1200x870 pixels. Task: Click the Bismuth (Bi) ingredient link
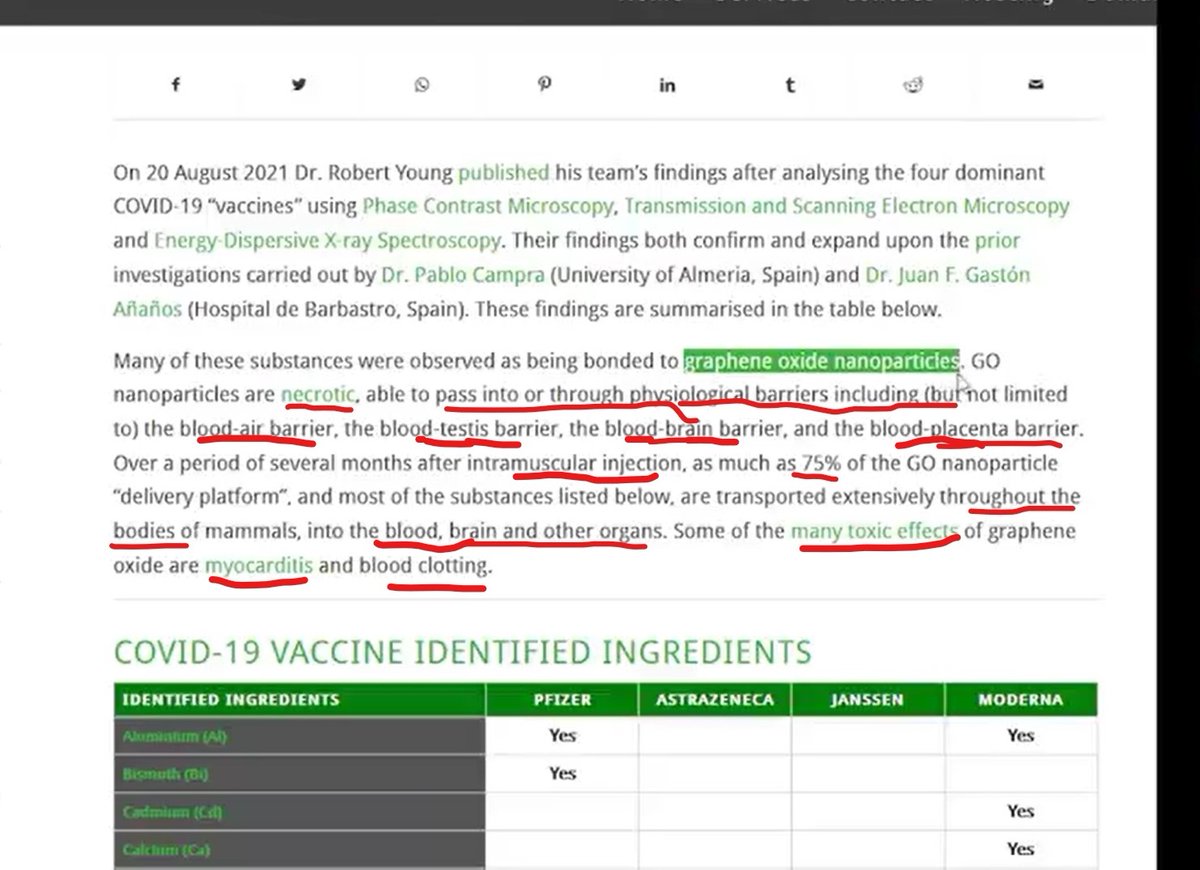166,774
